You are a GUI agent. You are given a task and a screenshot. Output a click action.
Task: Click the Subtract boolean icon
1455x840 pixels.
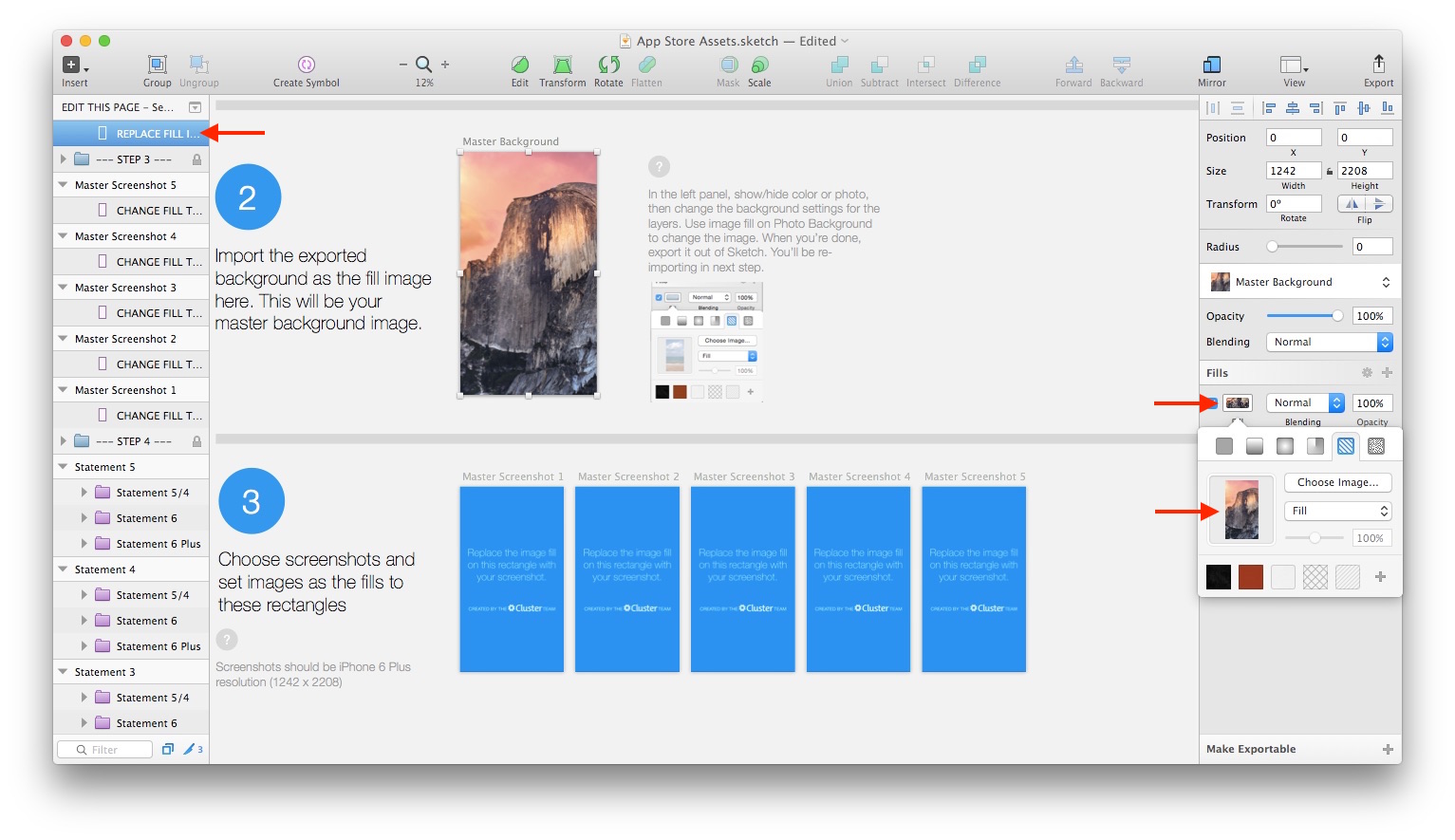(x=880, y=65)
